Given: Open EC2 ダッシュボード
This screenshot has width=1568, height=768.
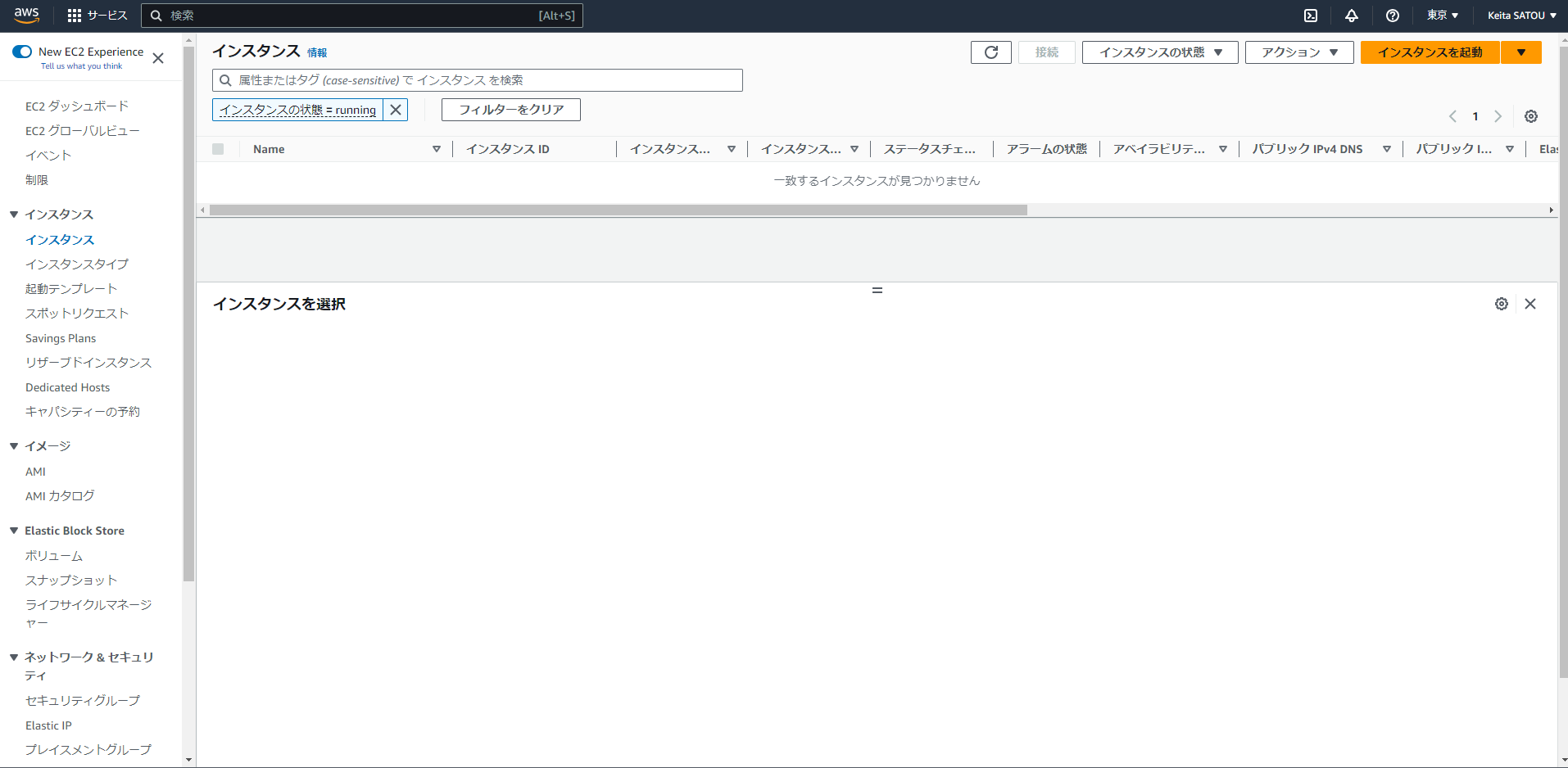Looking at the screenshot, I should 77,106.
